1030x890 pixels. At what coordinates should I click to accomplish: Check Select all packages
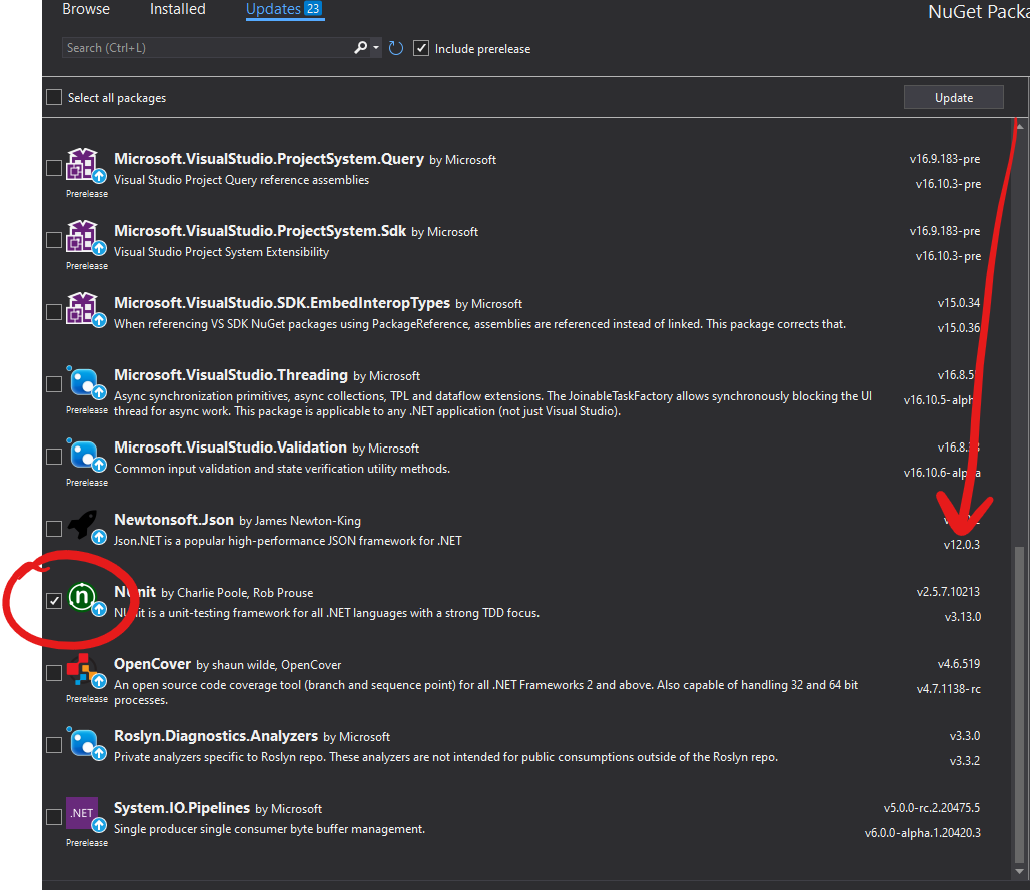(x=54, y=97)
